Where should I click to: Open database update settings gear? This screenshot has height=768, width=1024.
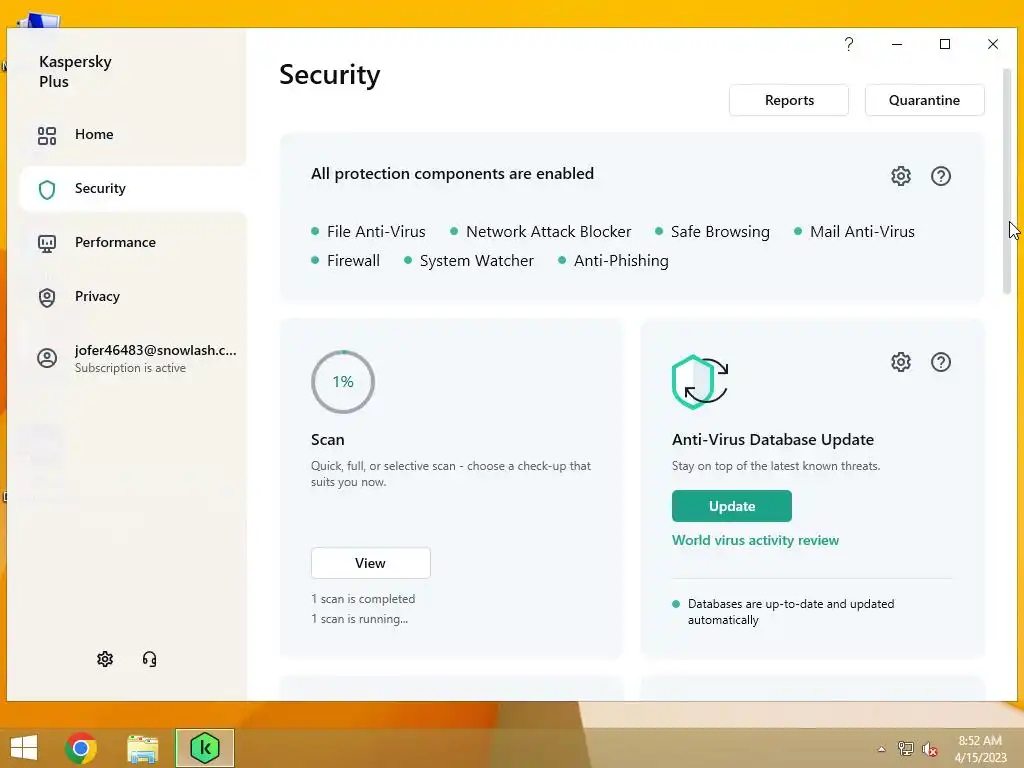[x=901, y=362]
